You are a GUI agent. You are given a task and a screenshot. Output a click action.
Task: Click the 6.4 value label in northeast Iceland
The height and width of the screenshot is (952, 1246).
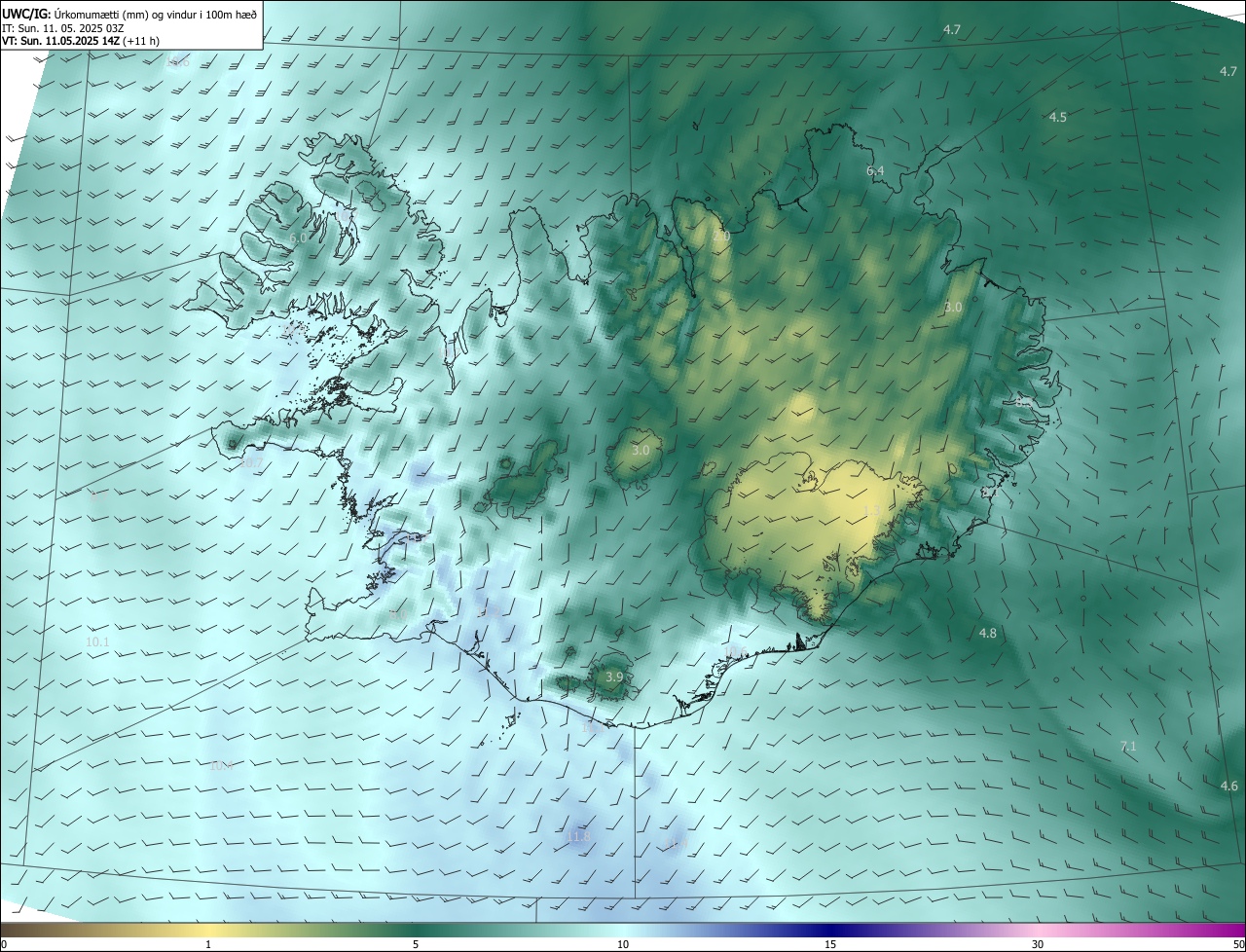[x=875, y=171]
